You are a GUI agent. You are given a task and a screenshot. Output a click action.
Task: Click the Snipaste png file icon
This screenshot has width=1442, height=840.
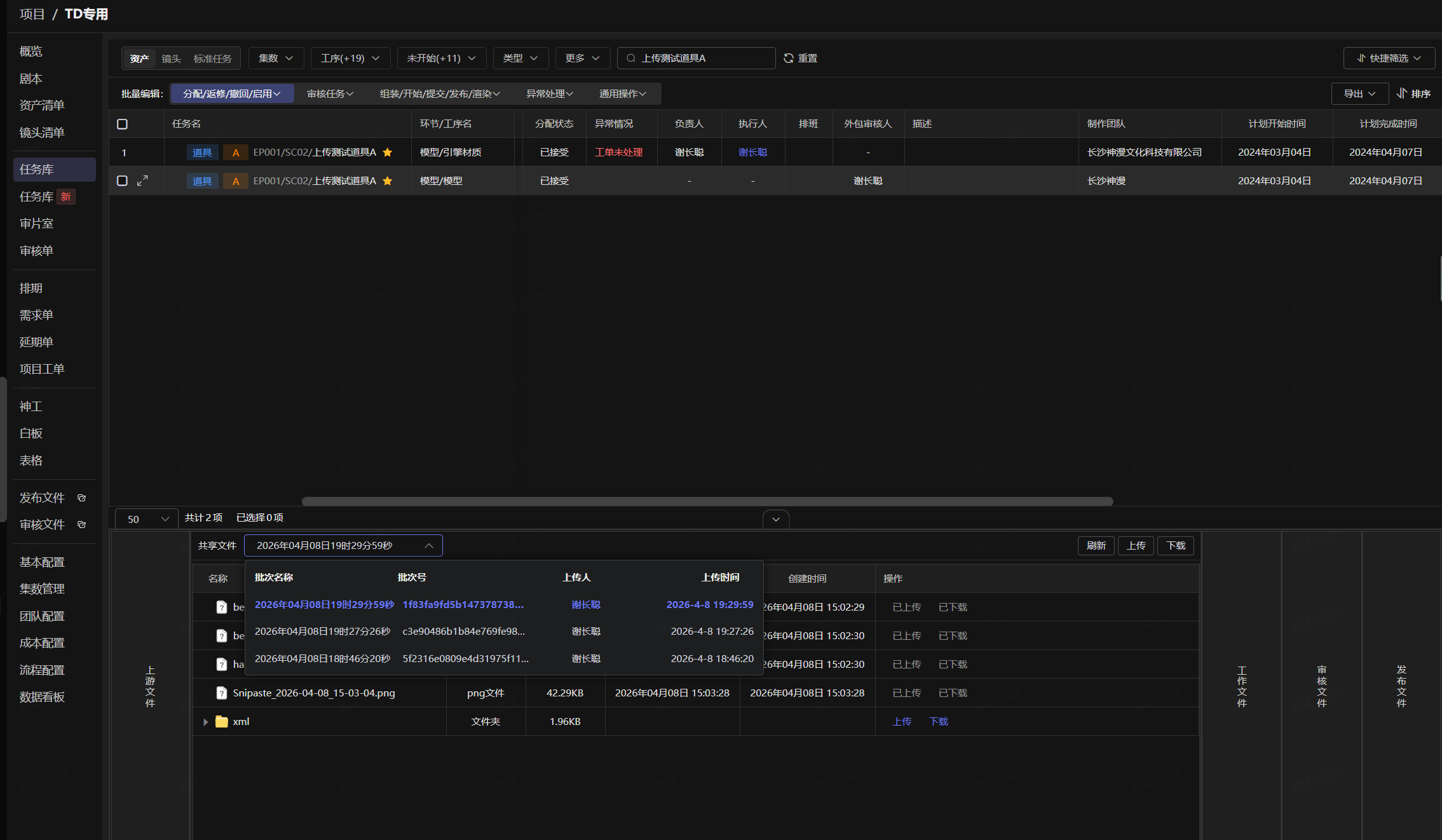point(221,693)
